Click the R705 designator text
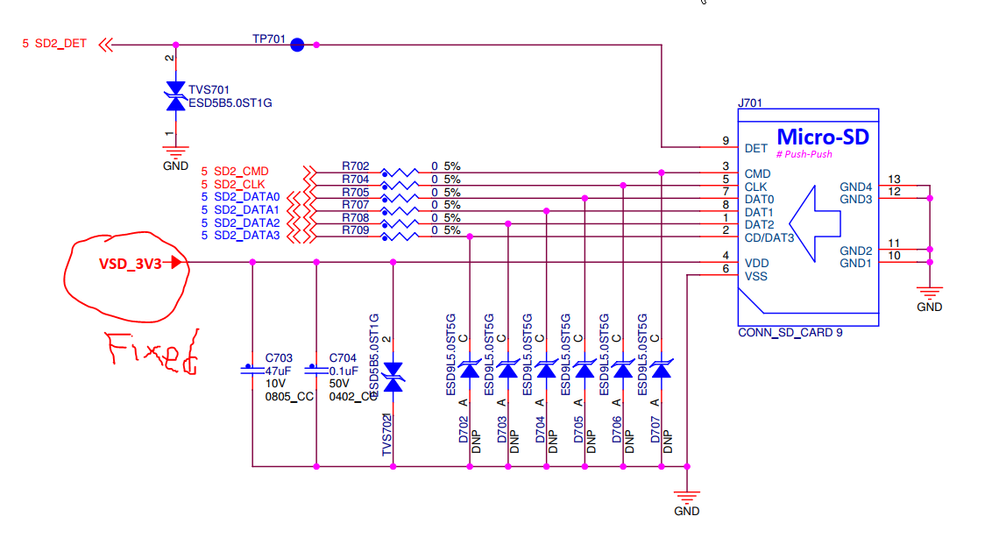Image resolution: width=999 pixels, height=544 pixels. coord(356,192)
